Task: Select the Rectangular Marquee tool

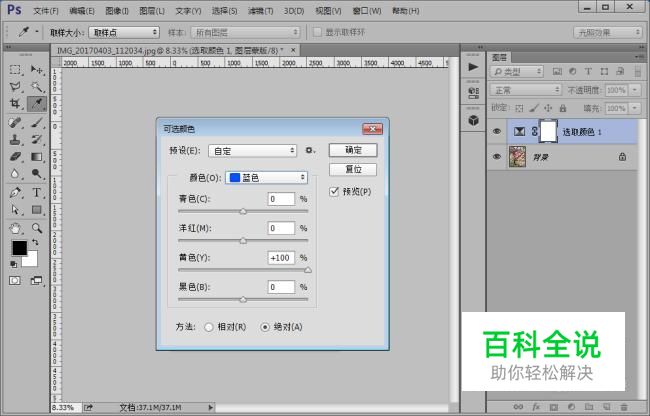Action: pos(15,70)
